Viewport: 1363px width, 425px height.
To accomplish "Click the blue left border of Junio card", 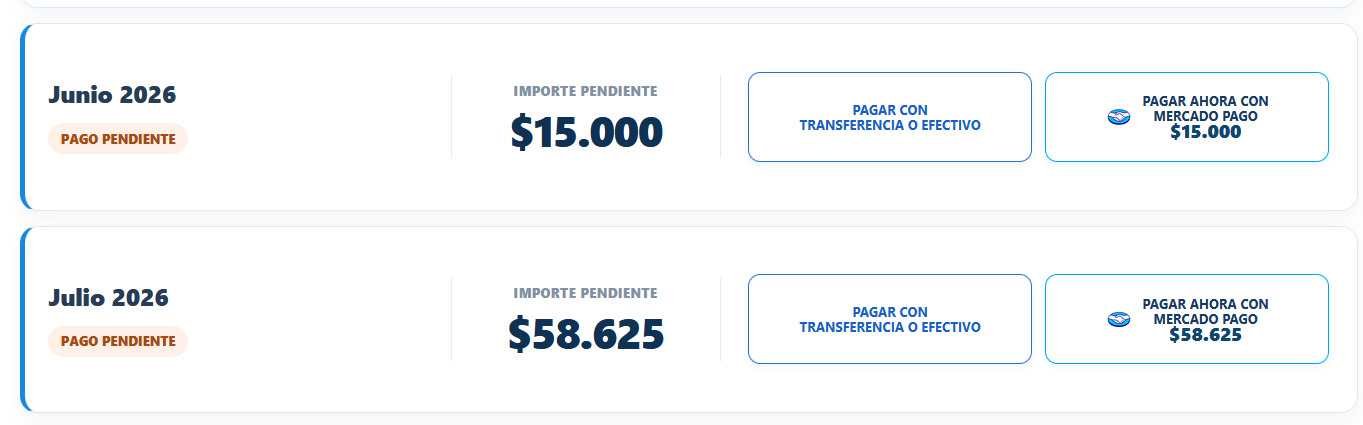I will point(23,117).
